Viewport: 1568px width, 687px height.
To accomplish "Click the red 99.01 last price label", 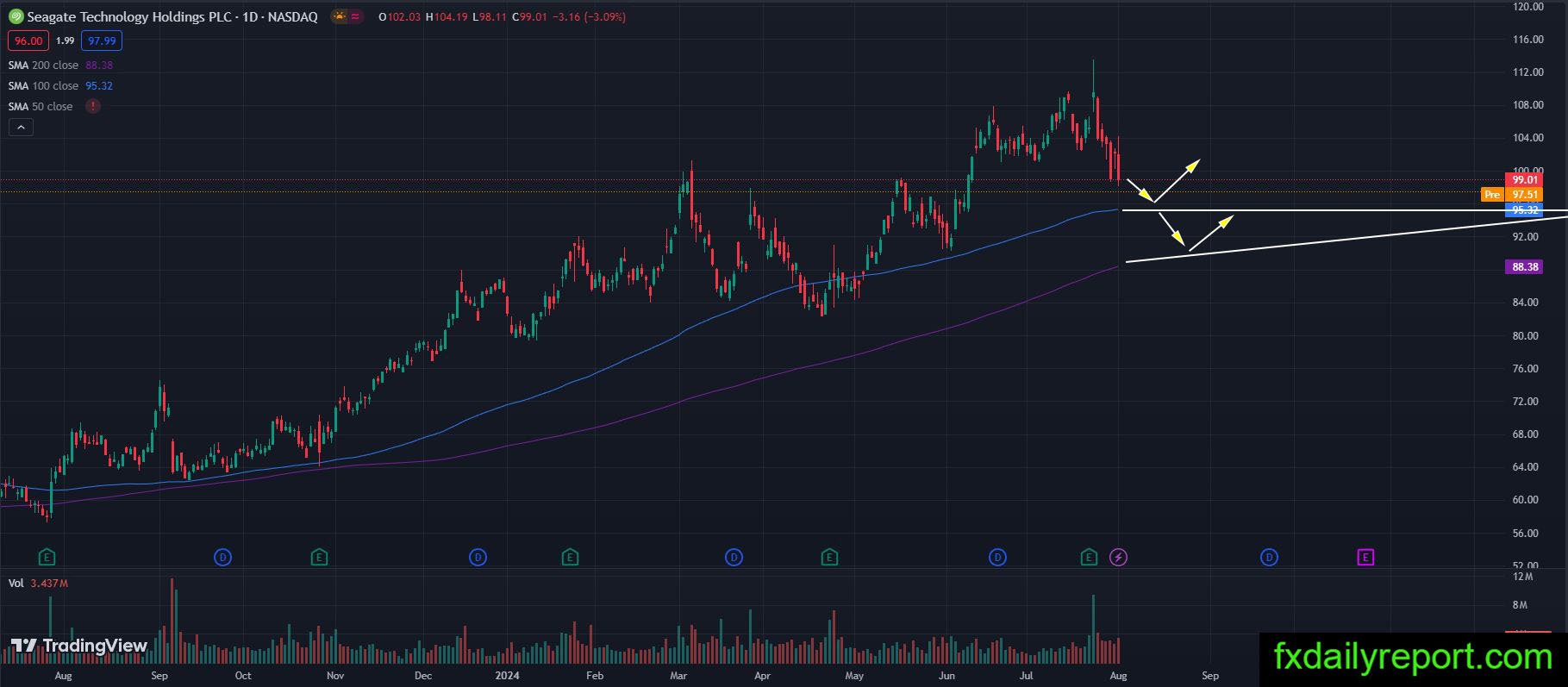I will click(1524, 179).
